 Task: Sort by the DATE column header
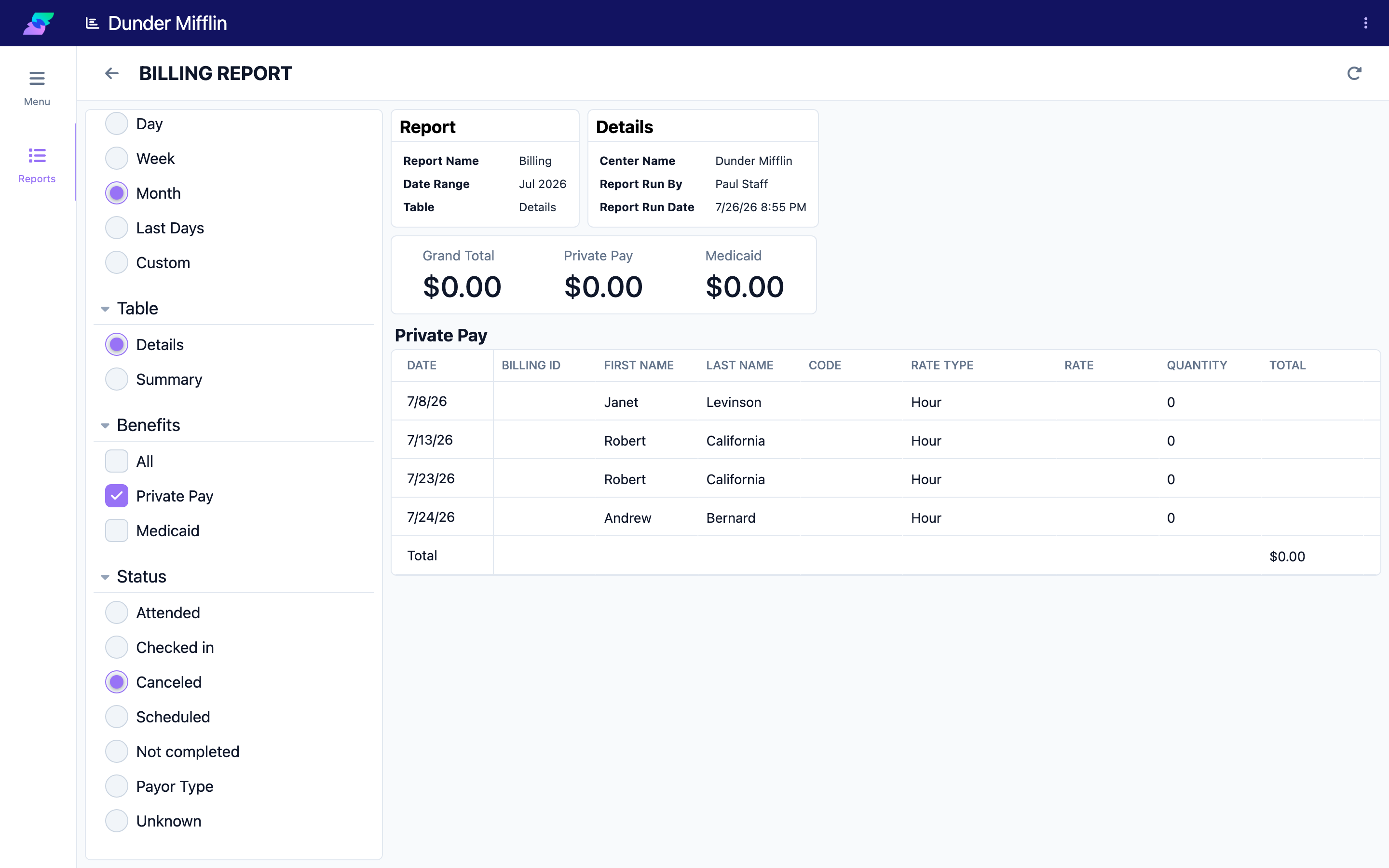(x=422, y=365)
